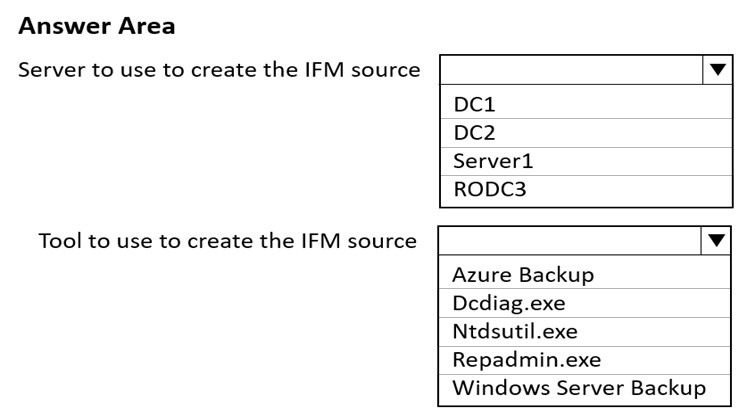747x420 pixels.
Task: Collapse the server list via its triangle icon
Action: click(717, 70)
